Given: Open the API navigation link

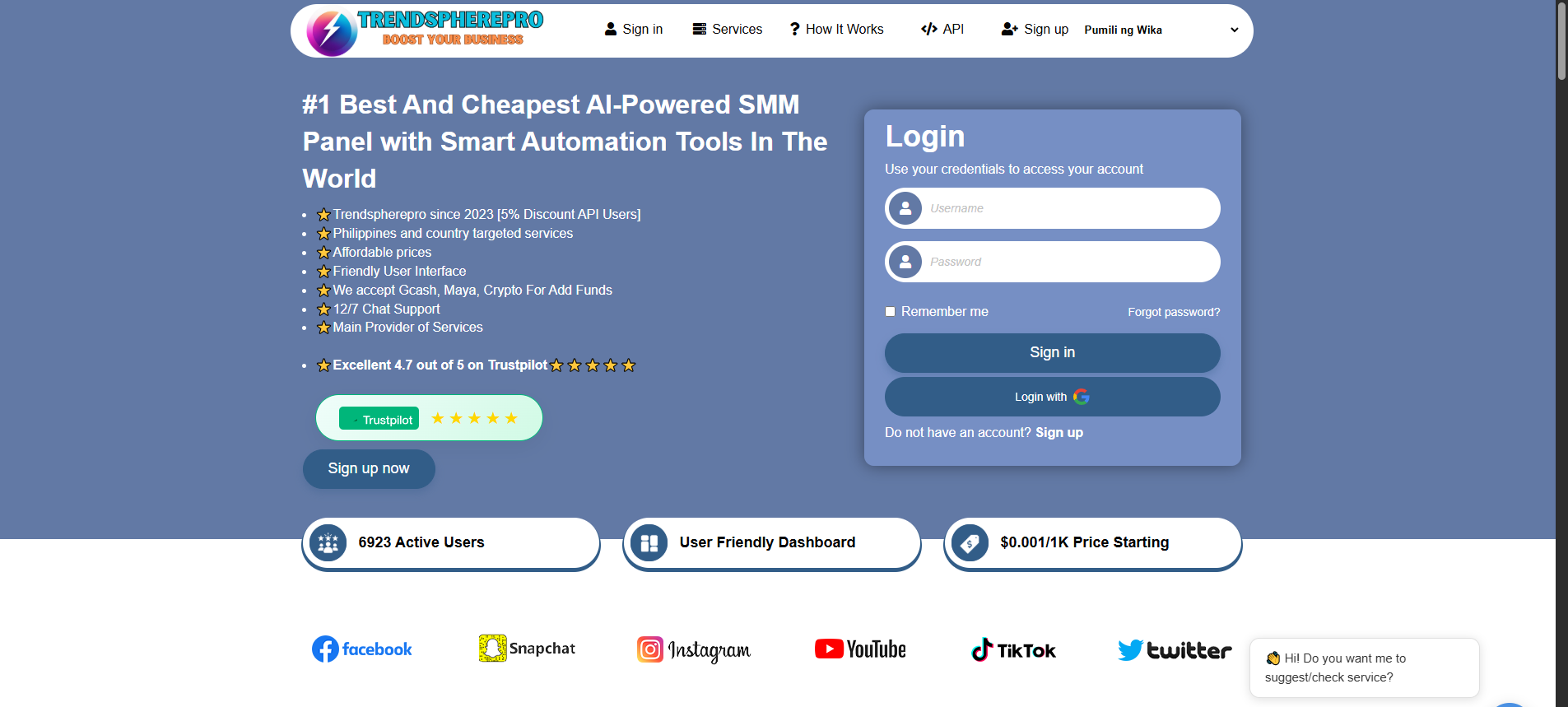Looking at the screenshot, I should (x=942, y=30).
